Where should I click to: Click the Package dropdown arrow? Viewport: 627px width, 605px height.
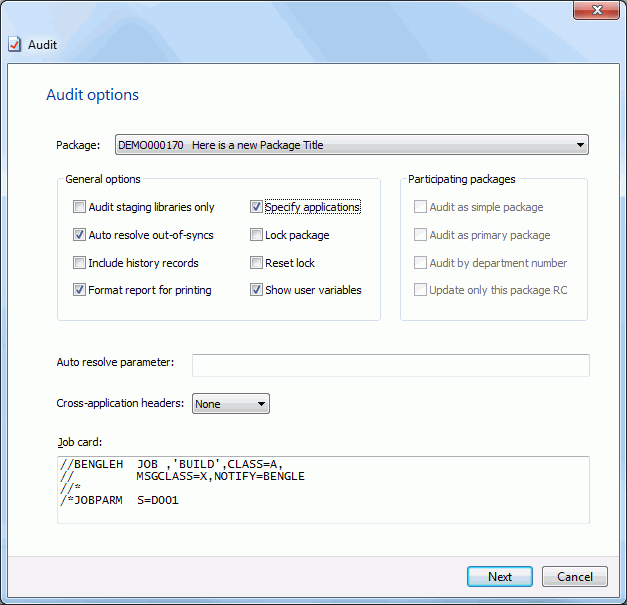tap(580, 145)
